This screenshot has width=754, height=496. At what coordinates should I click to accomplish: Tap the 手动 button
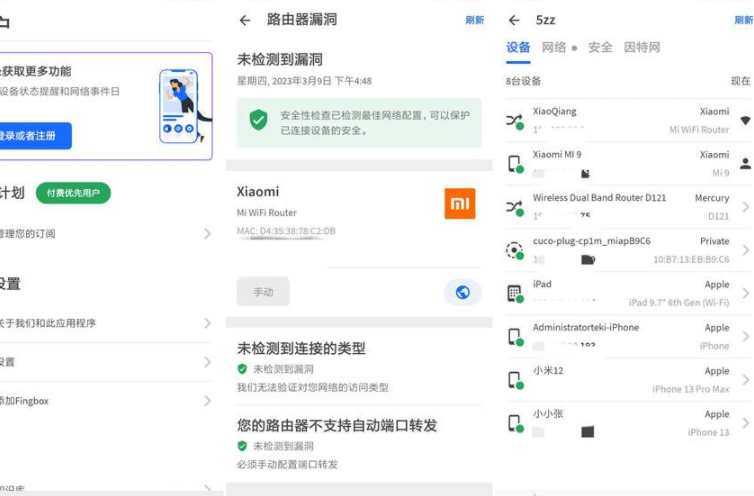[x=263, y=292]
